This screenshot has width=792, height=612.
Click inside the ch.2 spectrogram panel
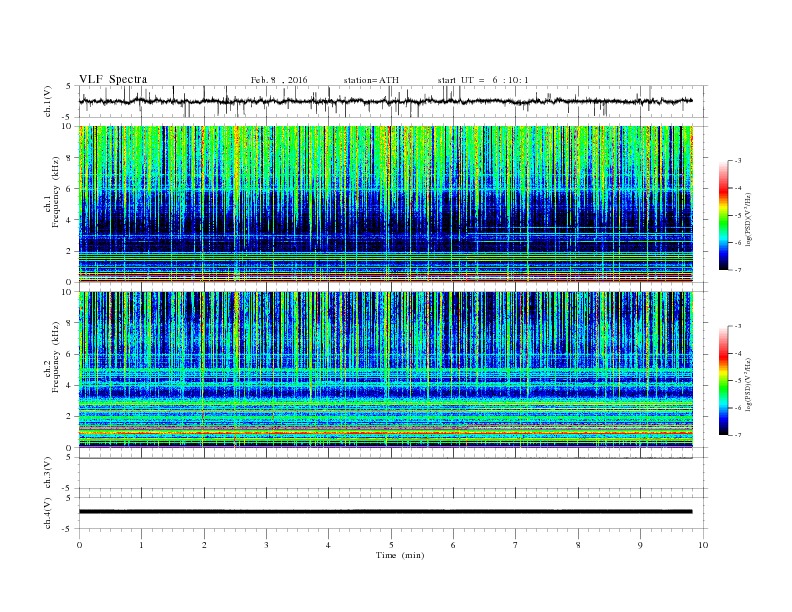[386, 370]
